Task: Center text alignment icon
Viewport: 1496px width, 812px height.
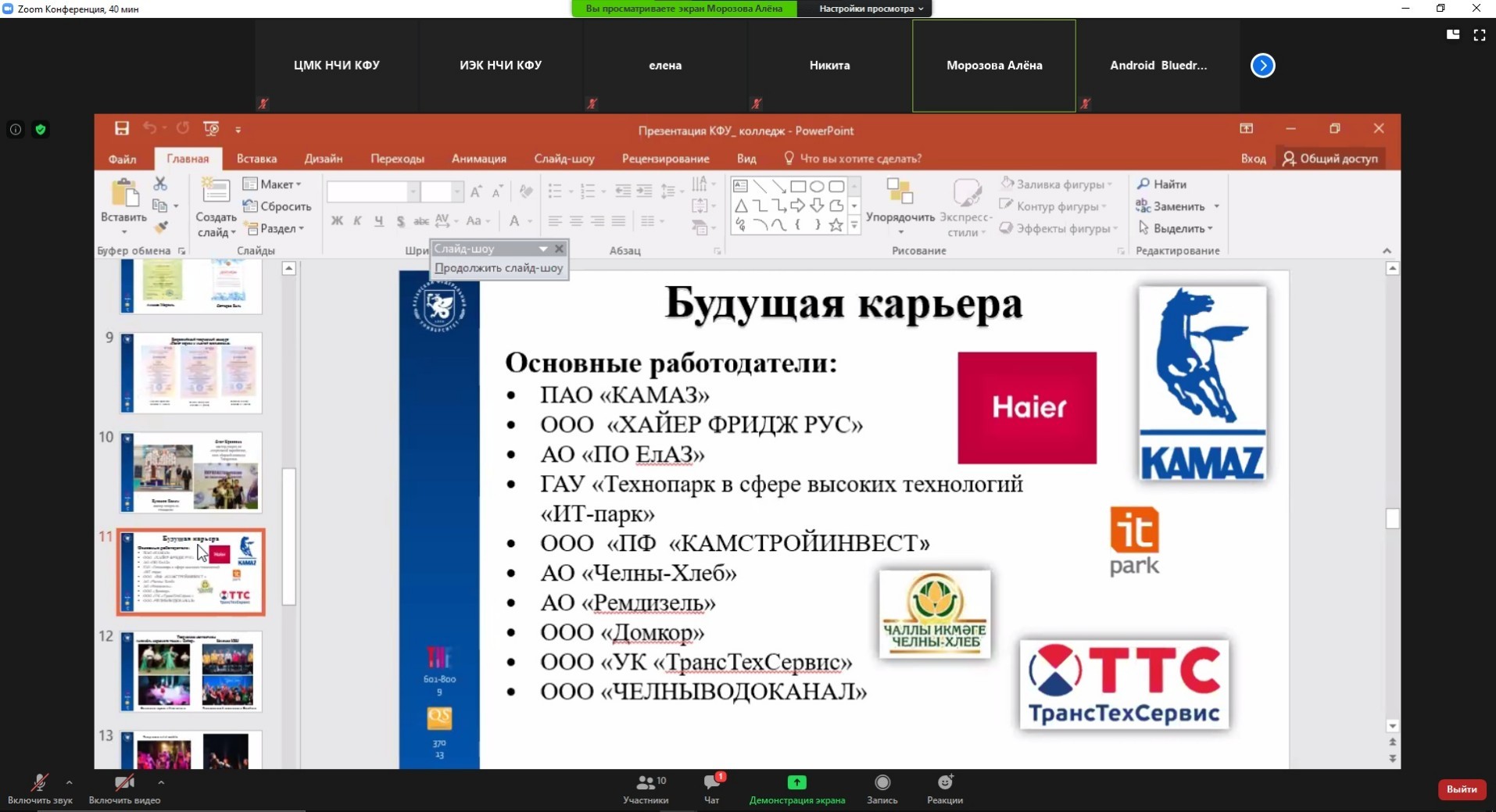Action: click(x=576, y=221)
